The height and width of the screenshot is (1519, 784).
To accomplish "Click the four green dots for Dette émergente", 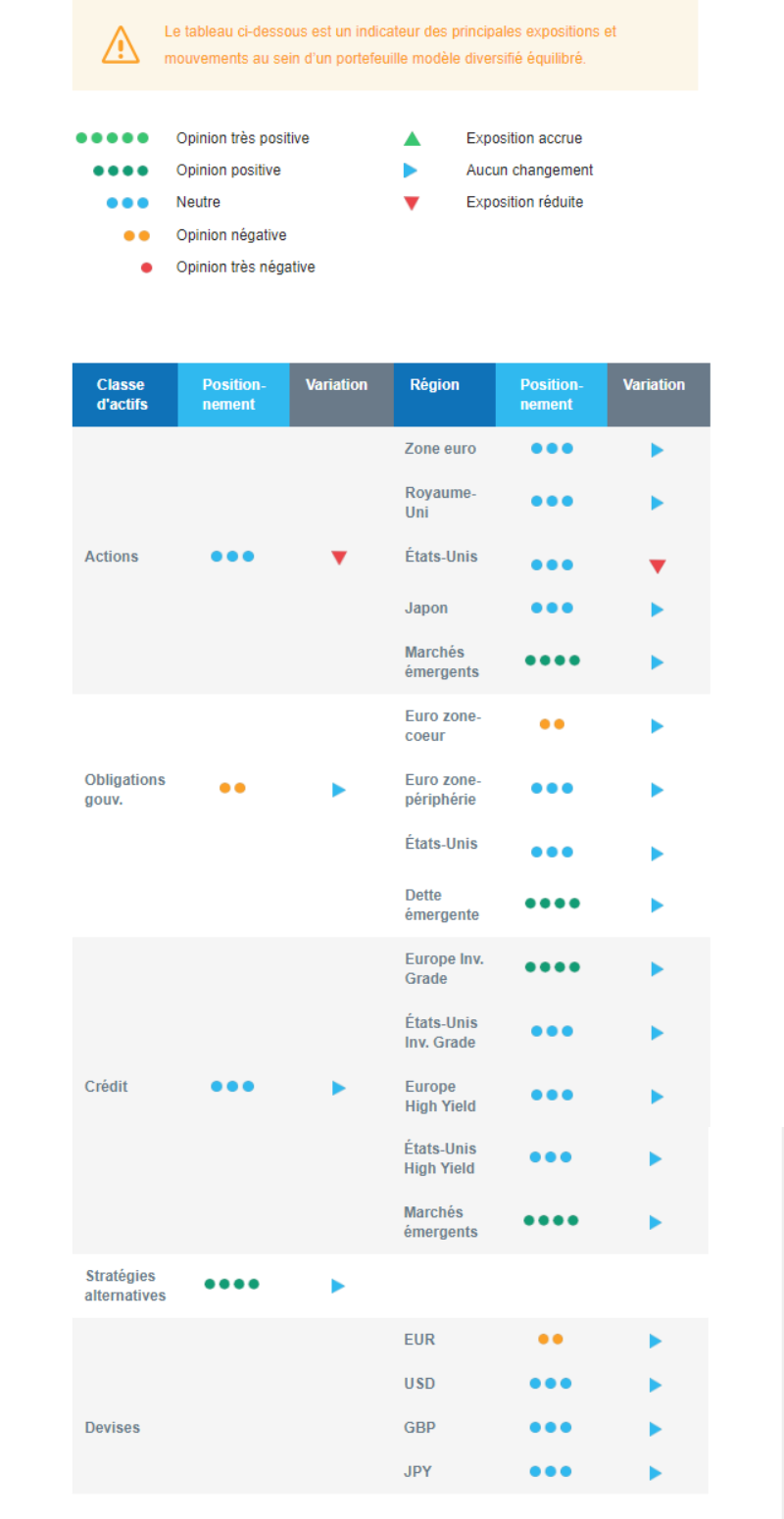I will pos(553,904).
